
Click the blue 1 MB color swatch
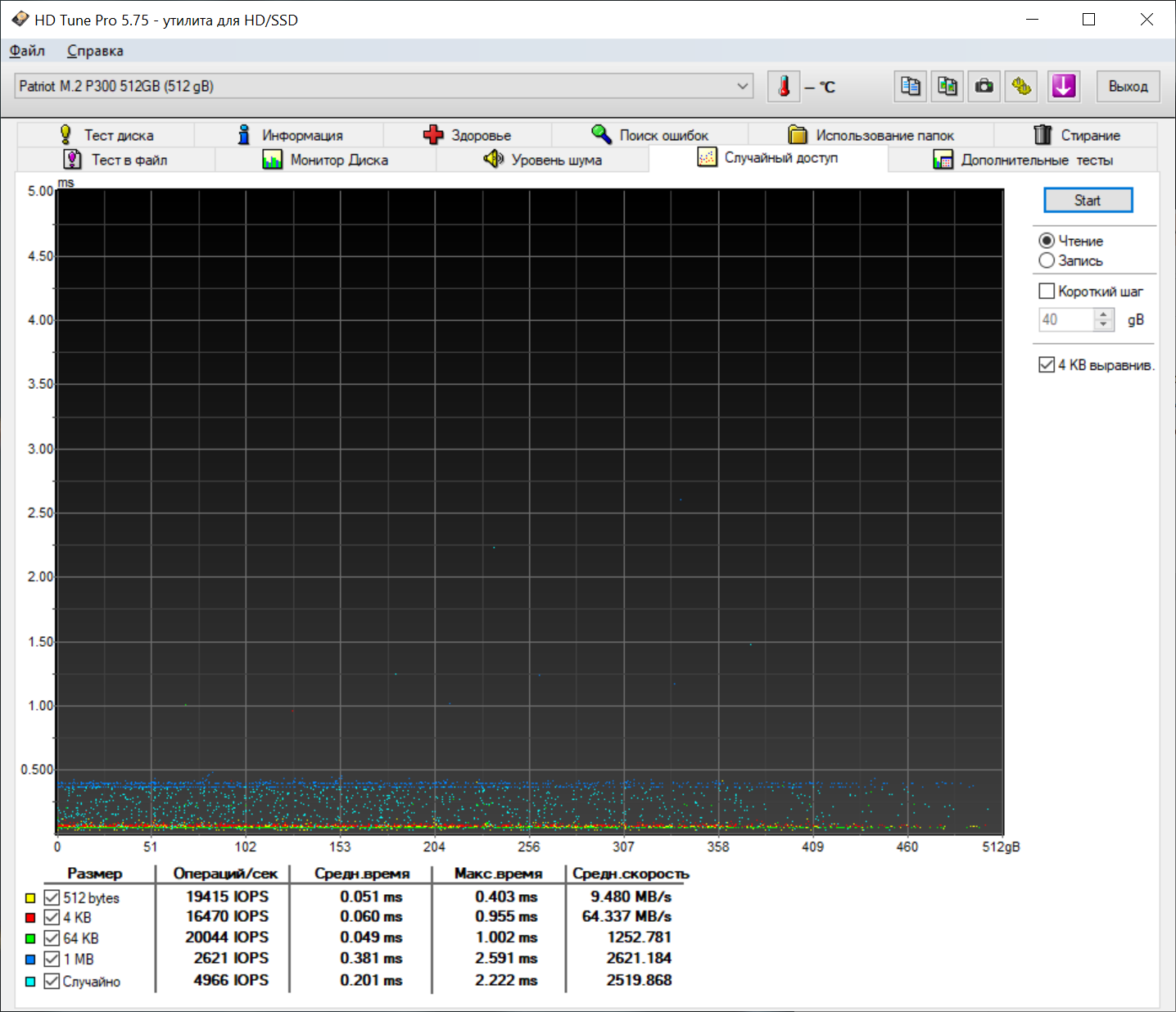(30, 960)
